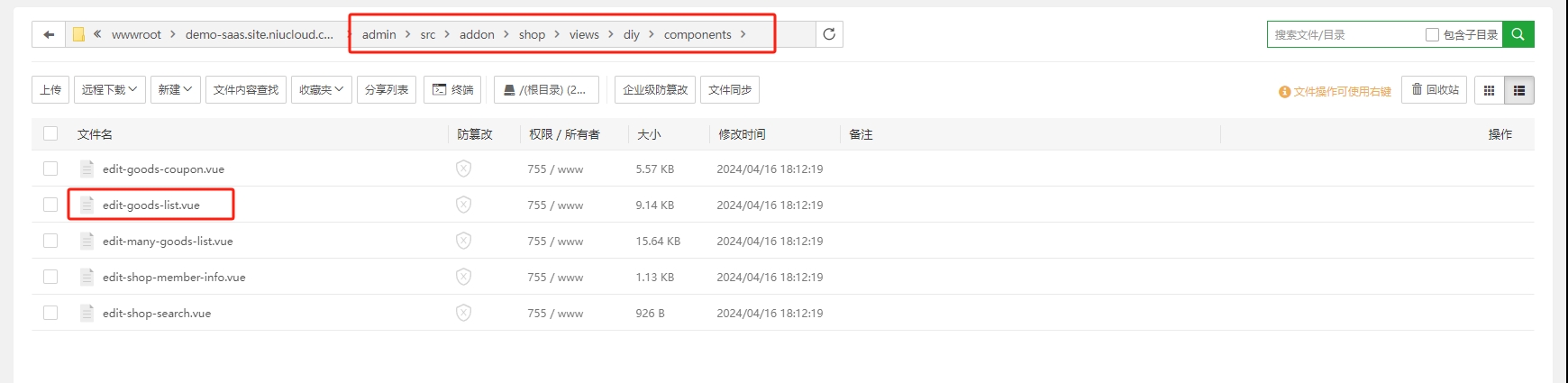Screen dimensions: 1568x383
Task: Click 755 / www permission of edit-goods-list.vue
Action: point(555,205)
